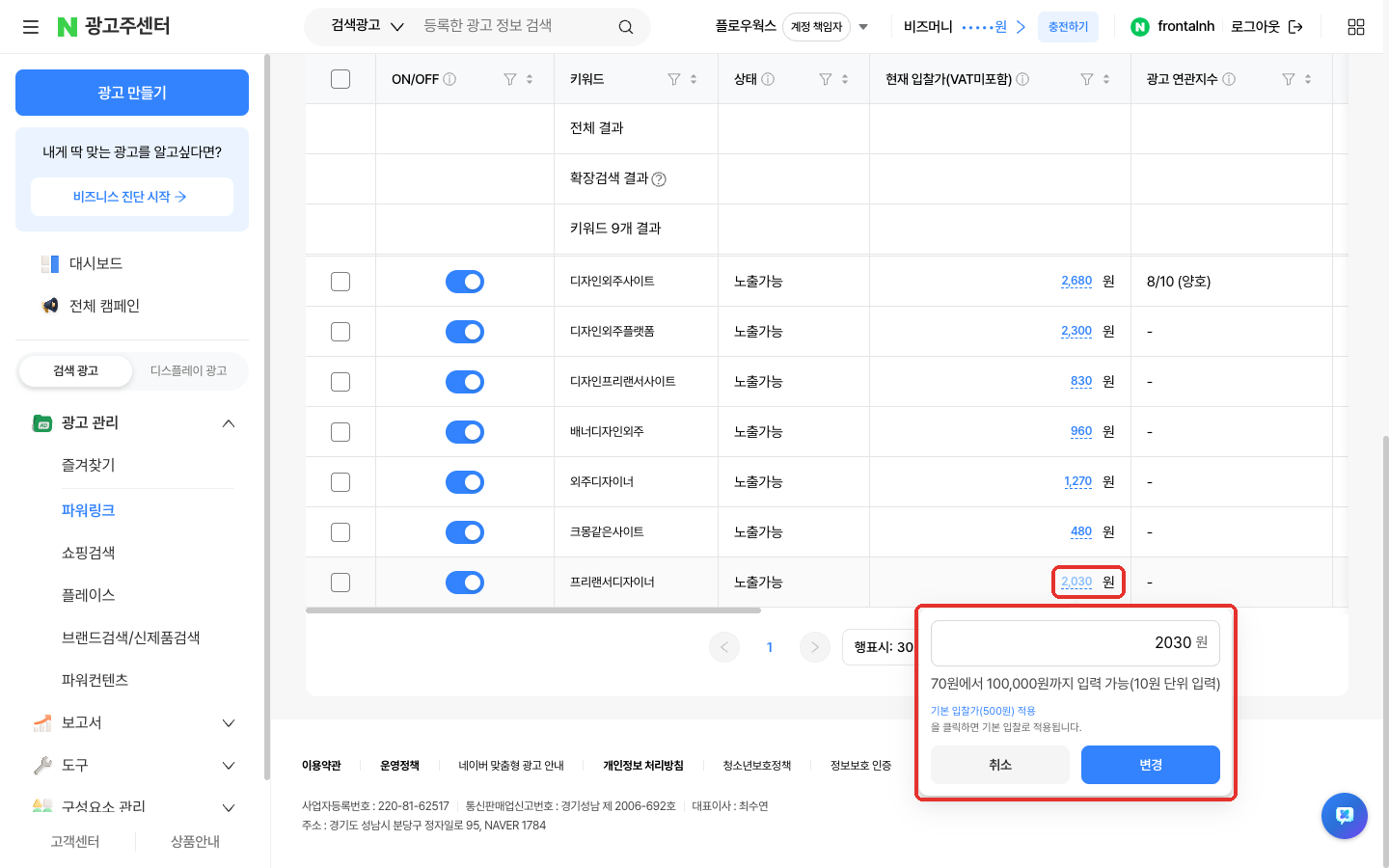Expand the 도구 section
This screenshot has width=1389, height=868.
(229, 766)
